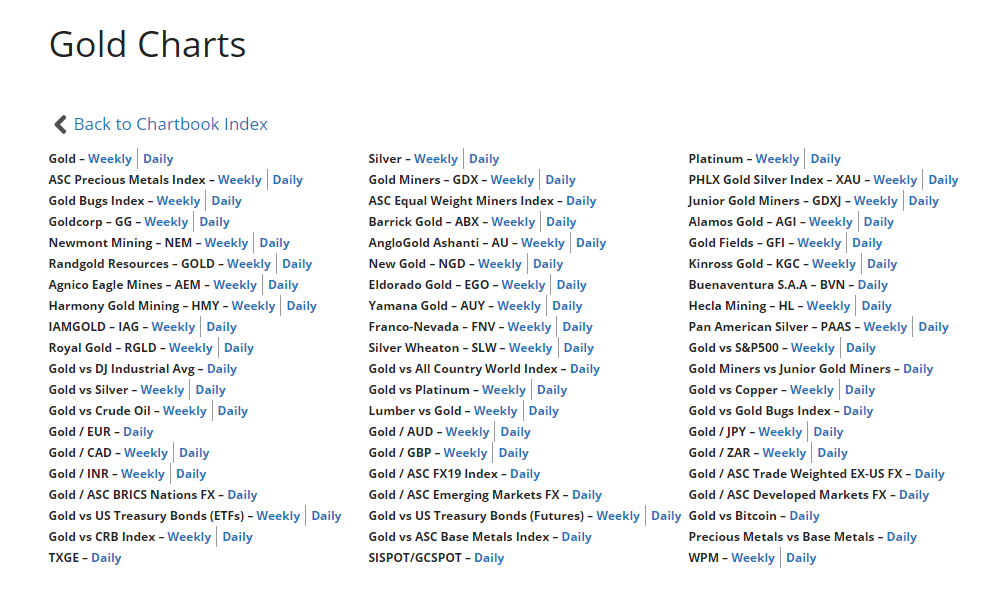Image resolution: width=992 pixels, height=598 pixels.
Task: Open Hecla Mining HL Weekly chart
Action: (828, 305)
